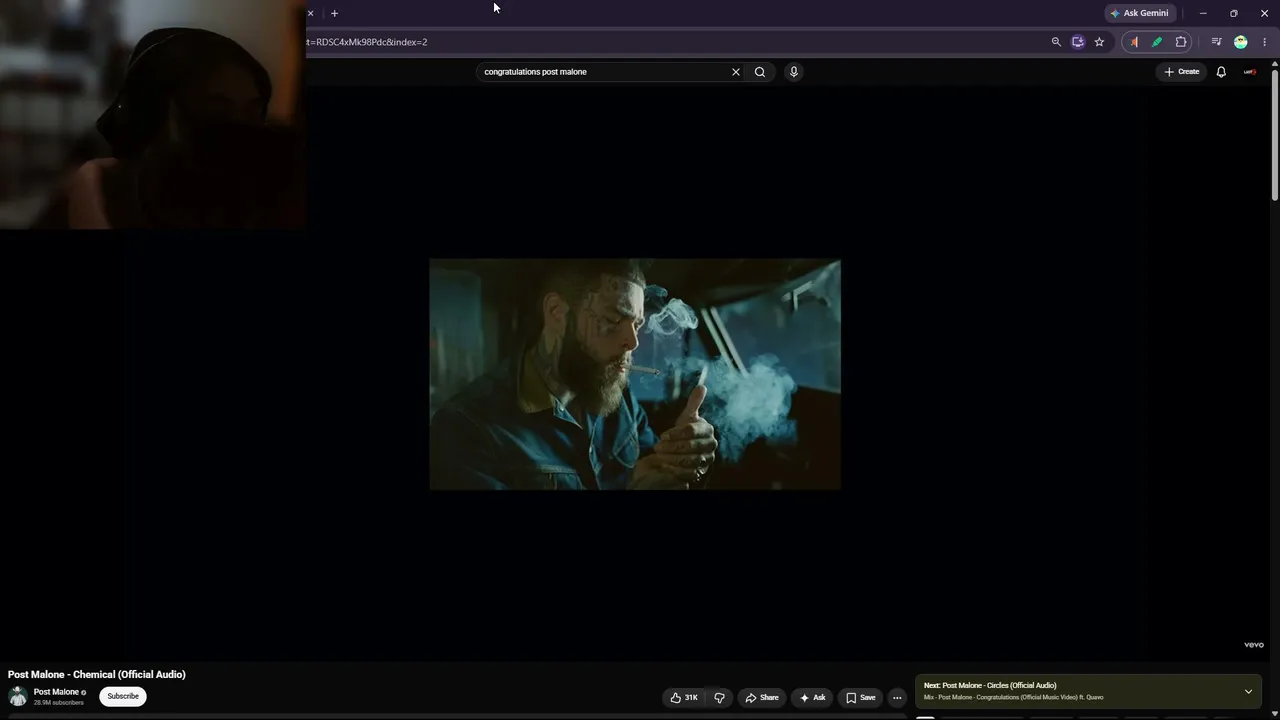1280x720 pixels.
Task: Open the YouTube account avatar menu
Action: click(x=1250, y=72)
